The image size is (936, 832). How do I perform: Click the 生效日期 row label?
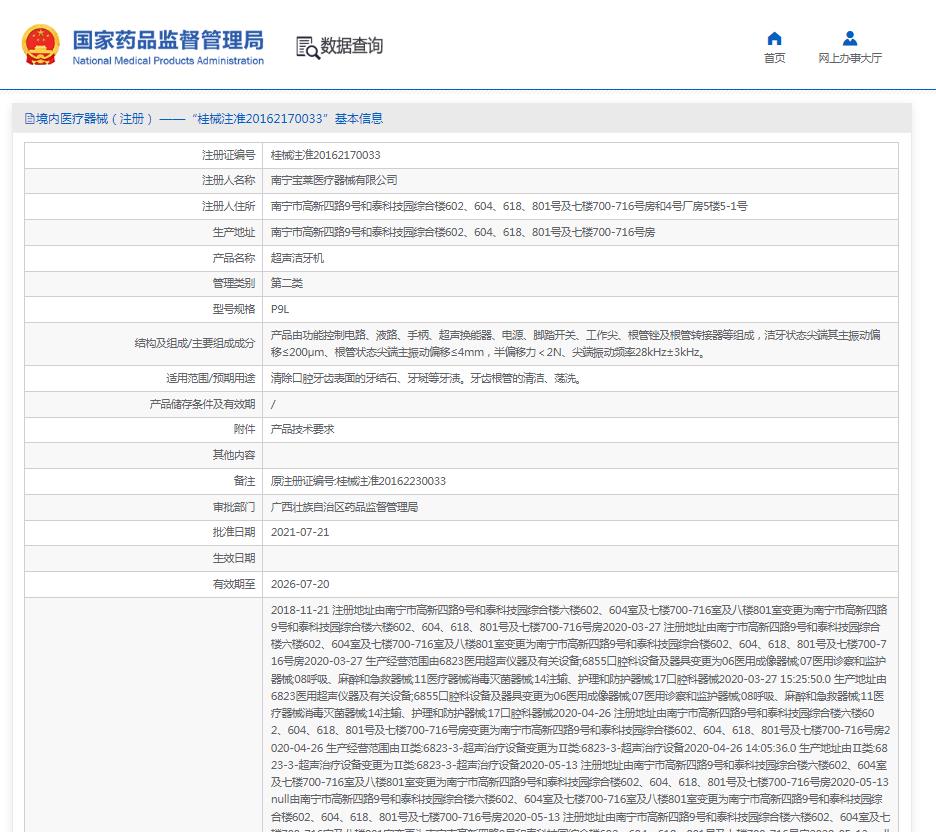tap(233, 558)
